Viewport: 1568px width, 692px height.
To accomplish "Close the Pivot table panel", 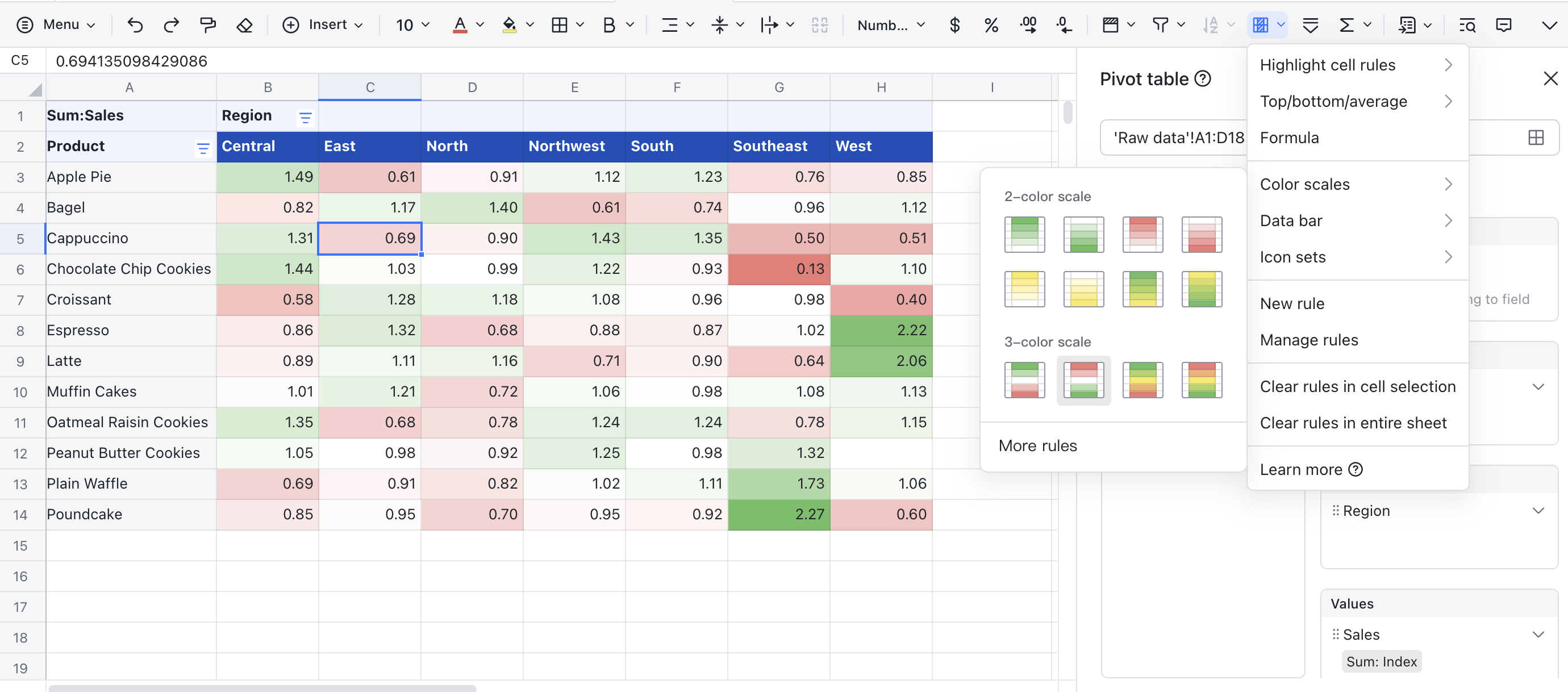I will [1551, 78].
